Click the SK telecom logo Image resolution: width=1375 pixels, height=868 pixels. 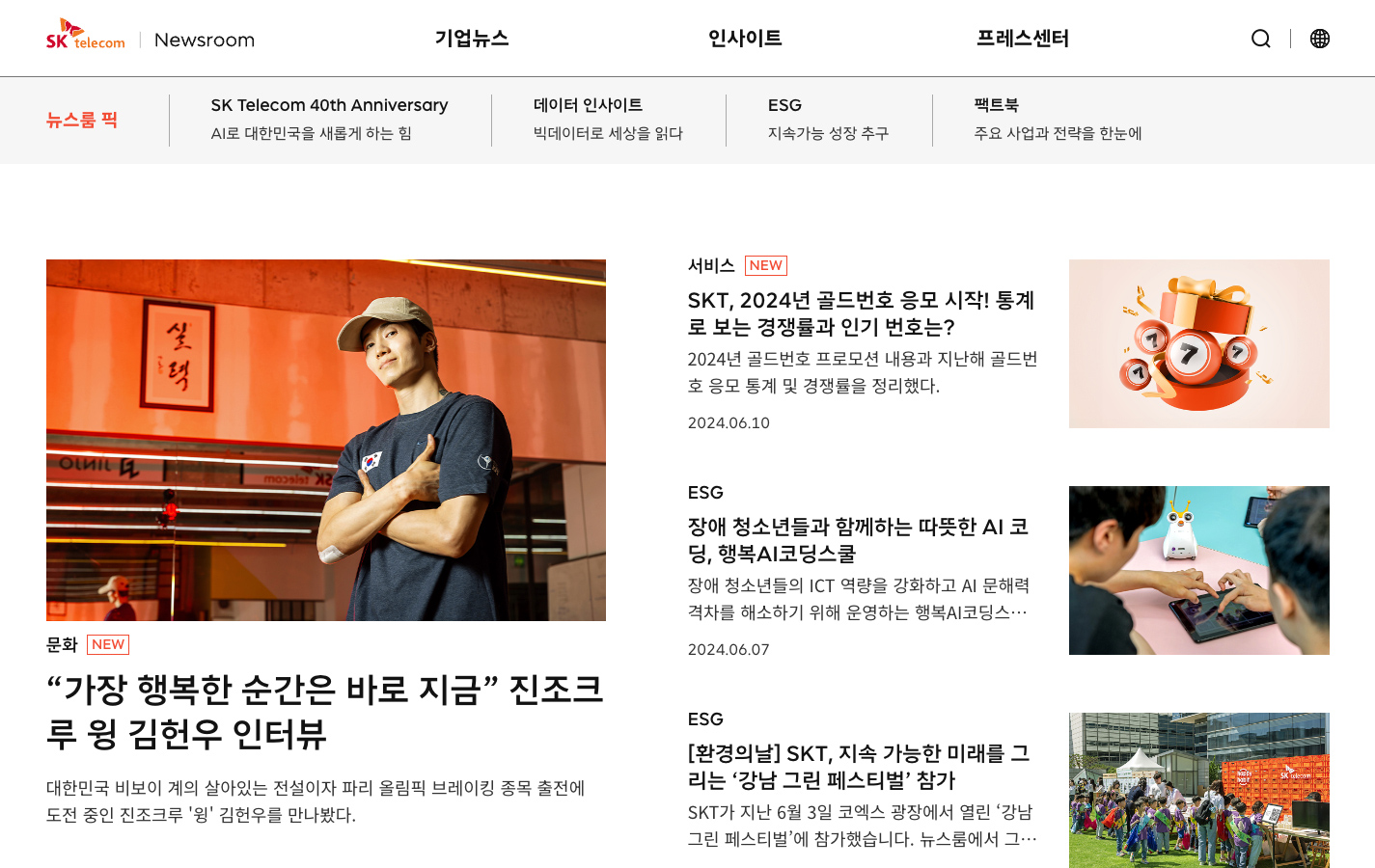click(x=86, y=35)
